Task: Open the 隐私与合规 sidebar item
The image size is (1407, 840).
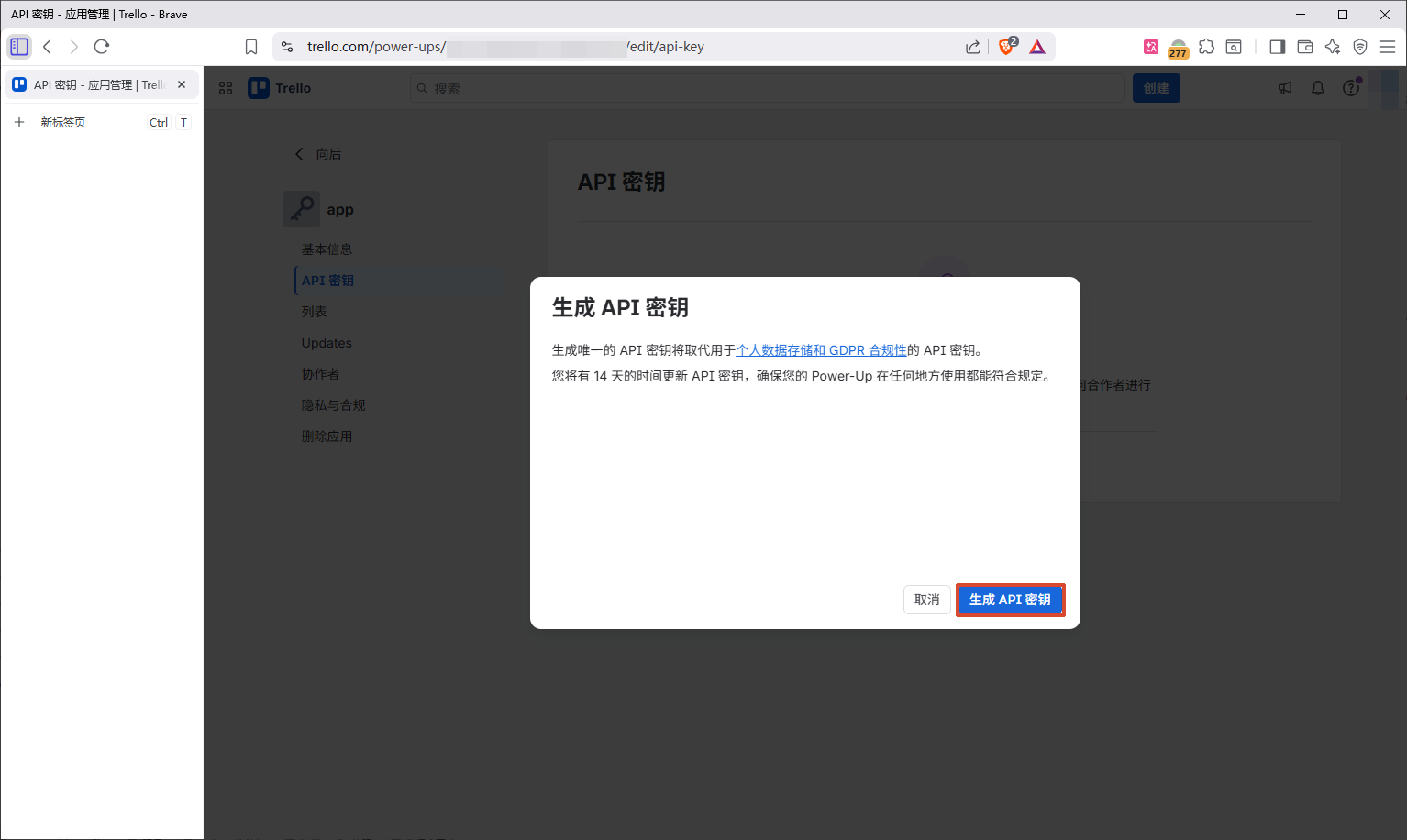Action: tap(334, 405)
